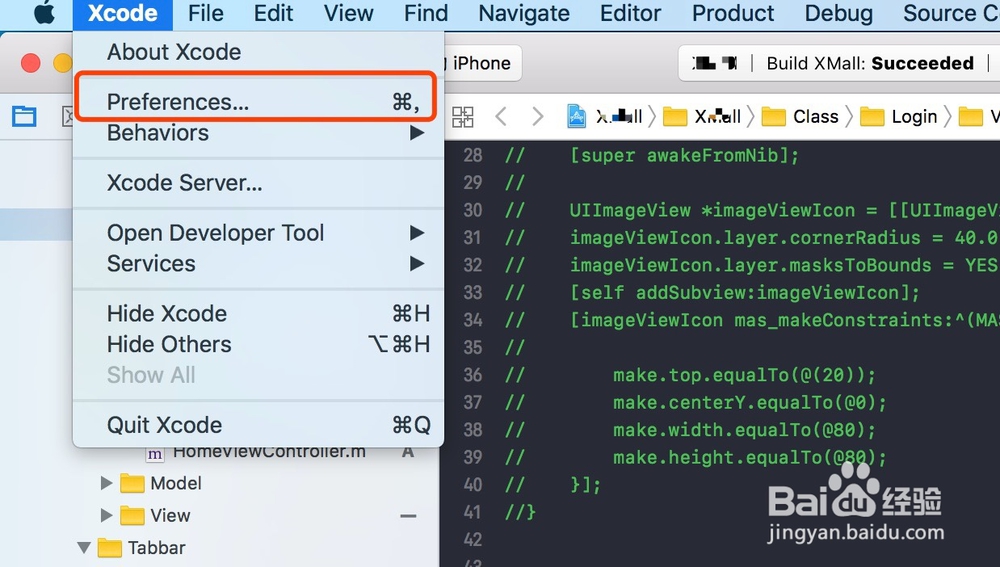Select About Xcode
This screenshot has width=1000, height=567.
tap(258, 52)
